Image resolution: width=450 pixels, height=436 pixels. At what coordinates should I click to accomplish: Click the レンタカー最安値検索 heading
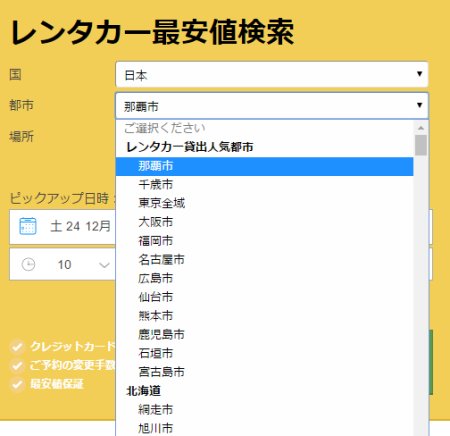tap(152, 33)
